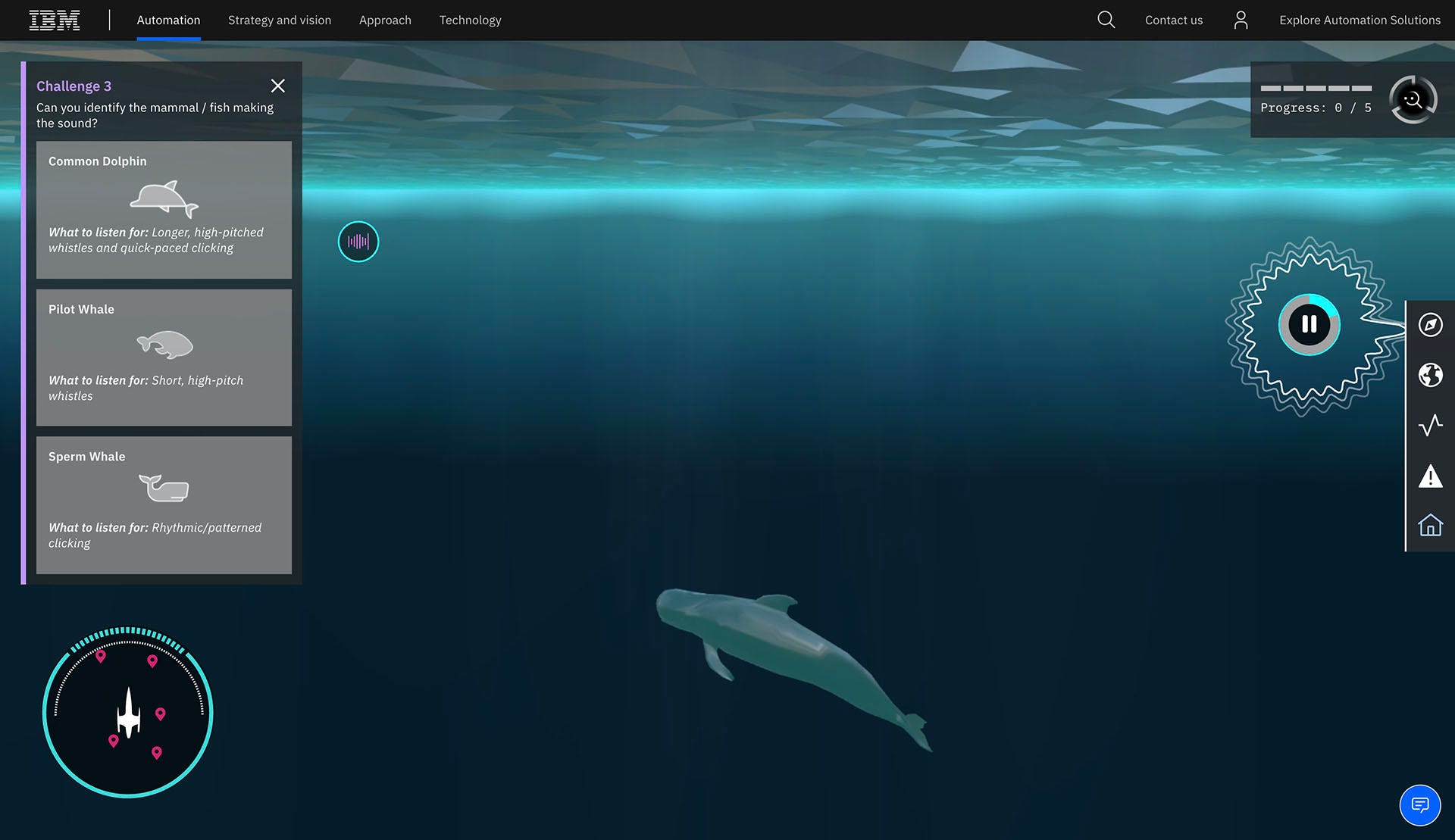This screenshot has width=1455, height=840.
Task: Click the globe icon in sidebar
Action: (x=1430, y=375)
